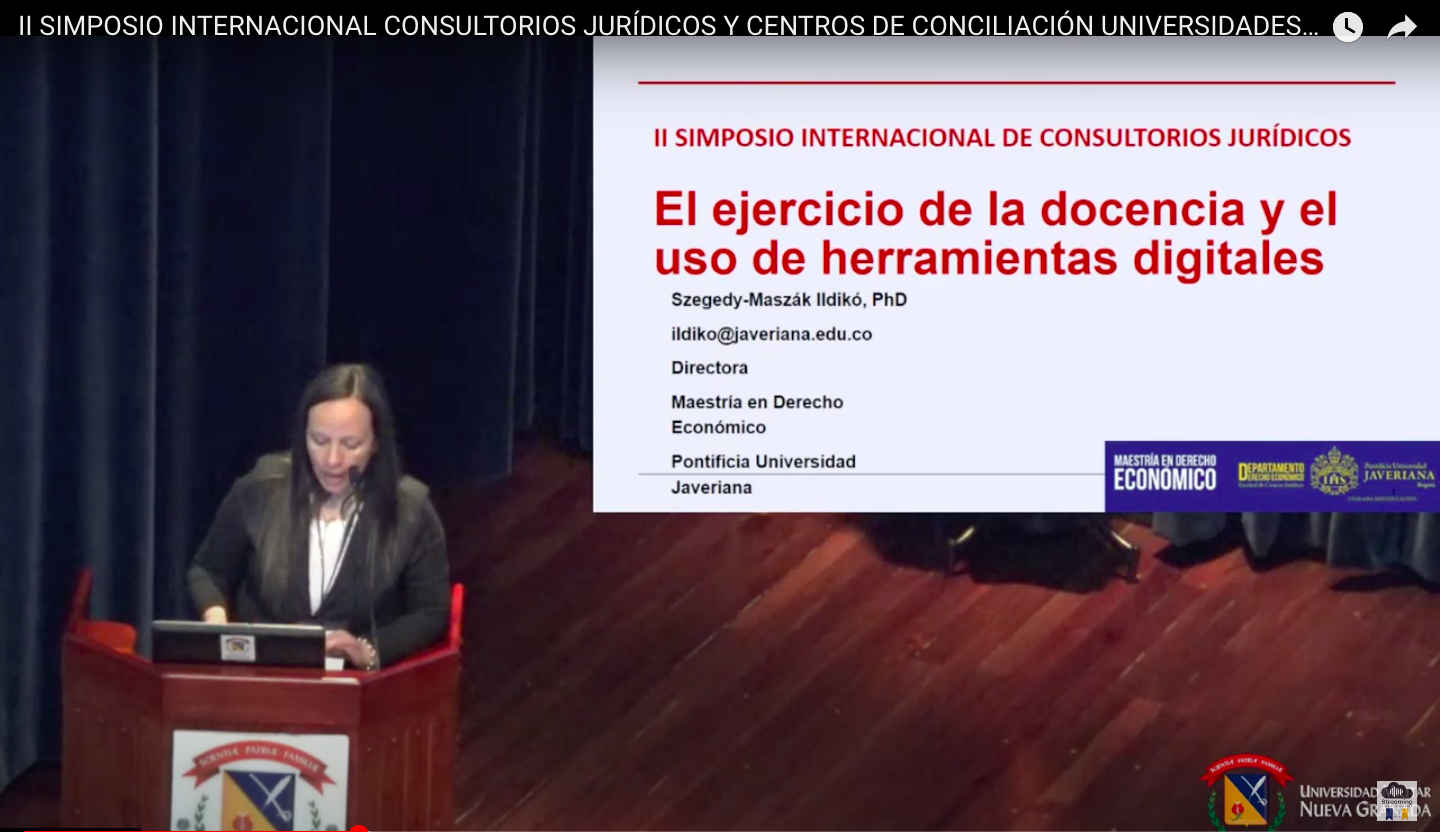Click the 'Maestría en Derecho Económico' banner logo
Screen dimensions: 1440x832
point(1165,473)
